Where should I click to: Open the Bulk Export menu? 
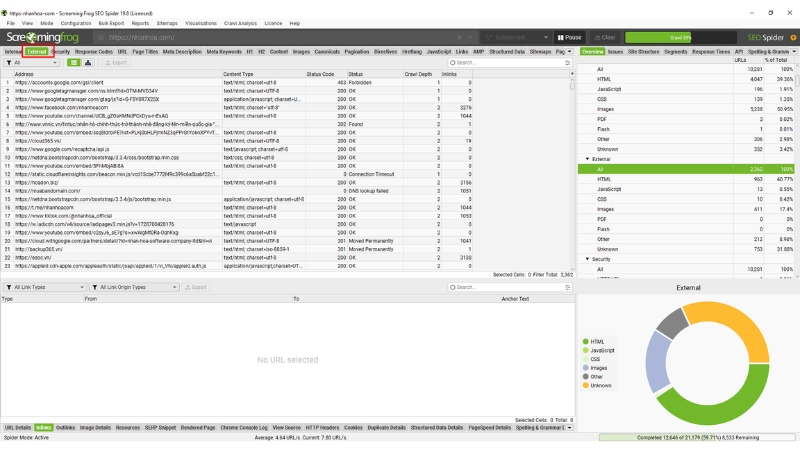(111, 23)
